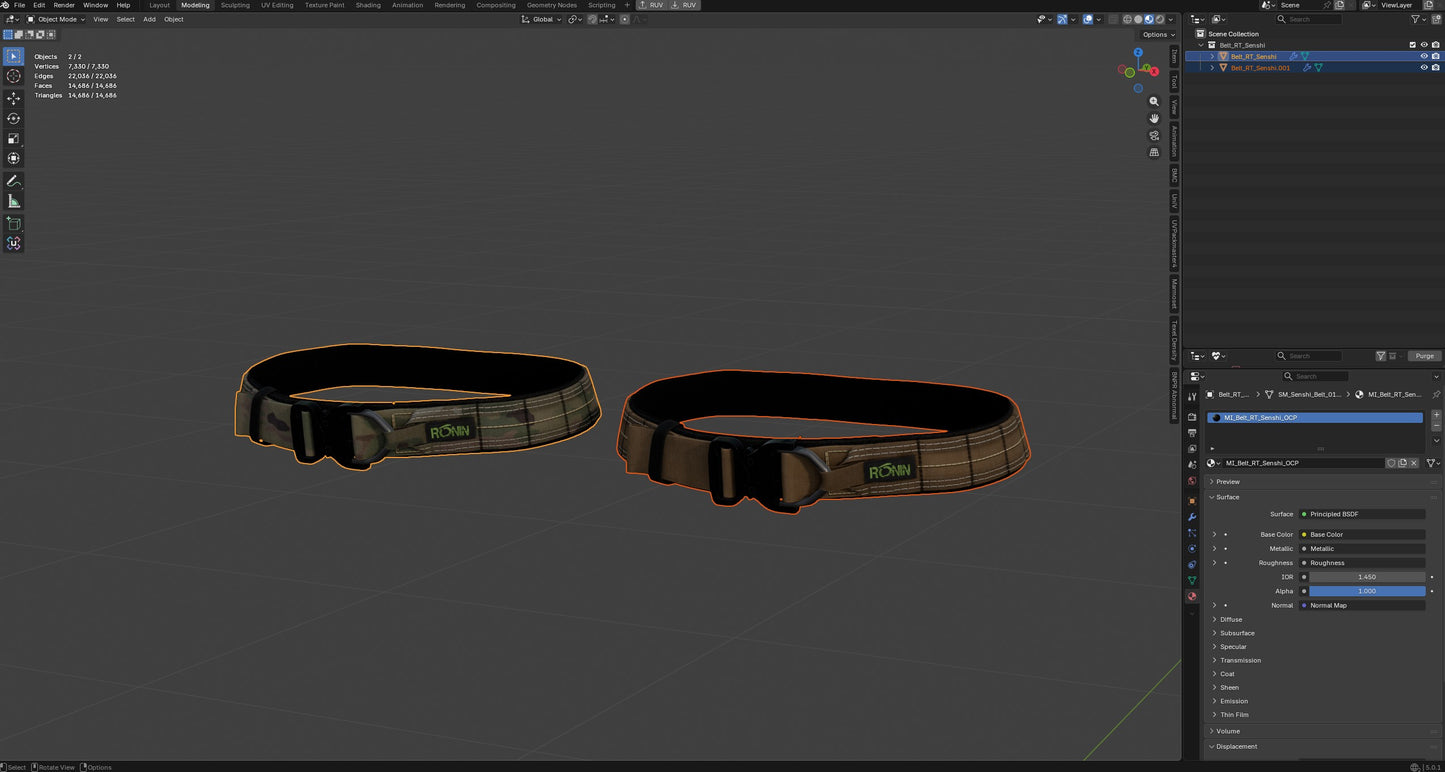This screenshot has height=772, width=1445.
Task: Hide Belt_RT_Senshi.001 in viewport eye
Action: (x=1424, y=68)
